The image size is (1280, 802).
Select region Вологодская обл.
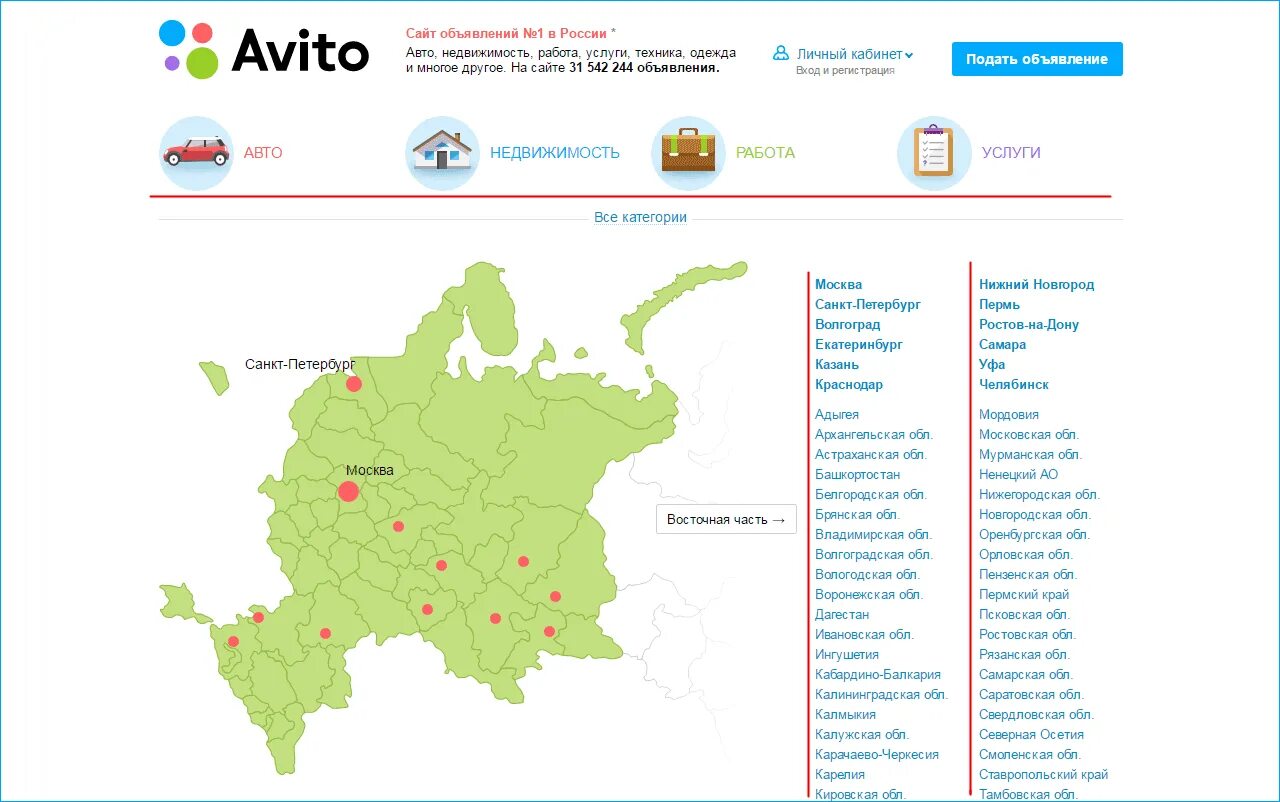click(868, 574)
